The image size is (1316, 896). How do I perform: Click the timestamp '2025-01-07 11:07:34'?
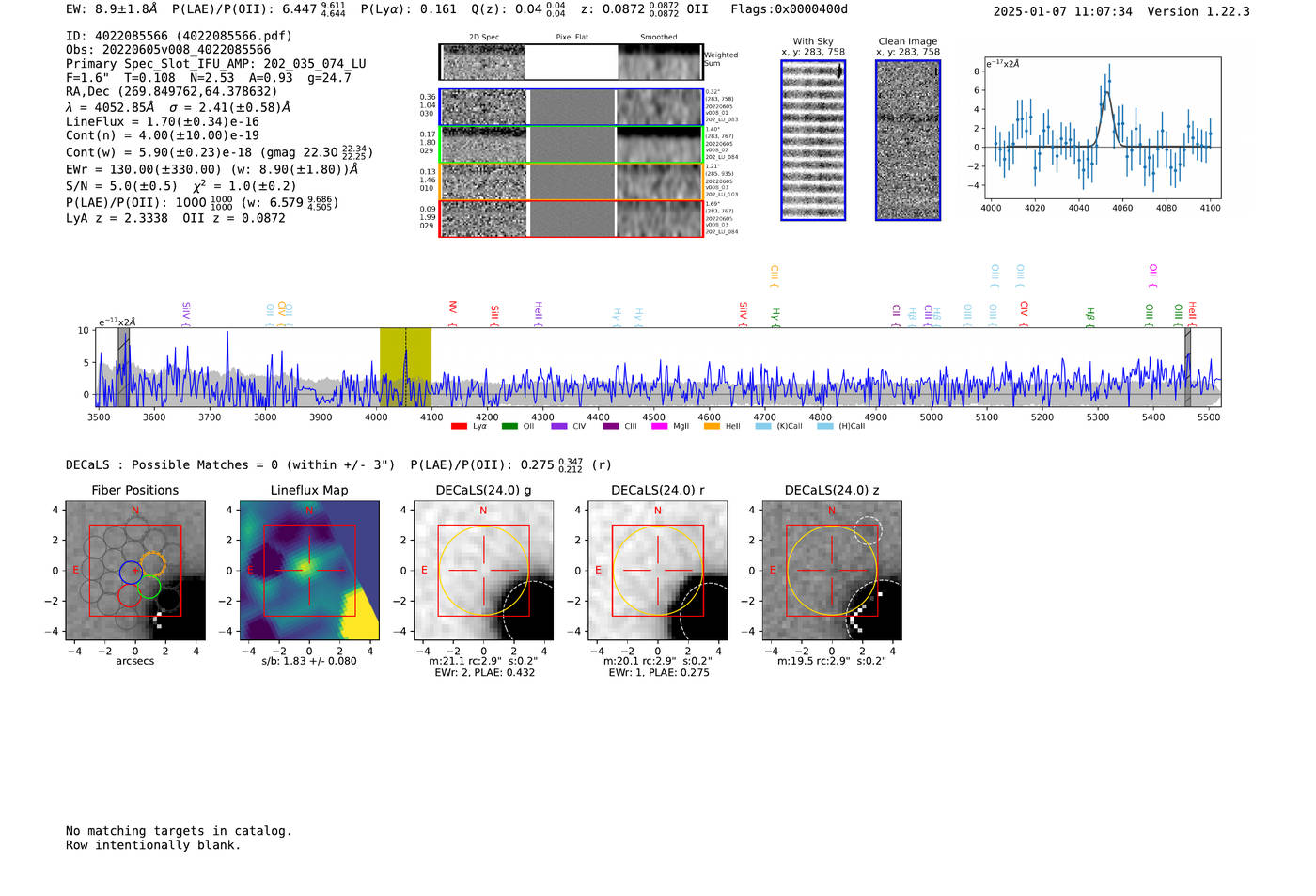pyautogui.click(x=1062, y=11)
